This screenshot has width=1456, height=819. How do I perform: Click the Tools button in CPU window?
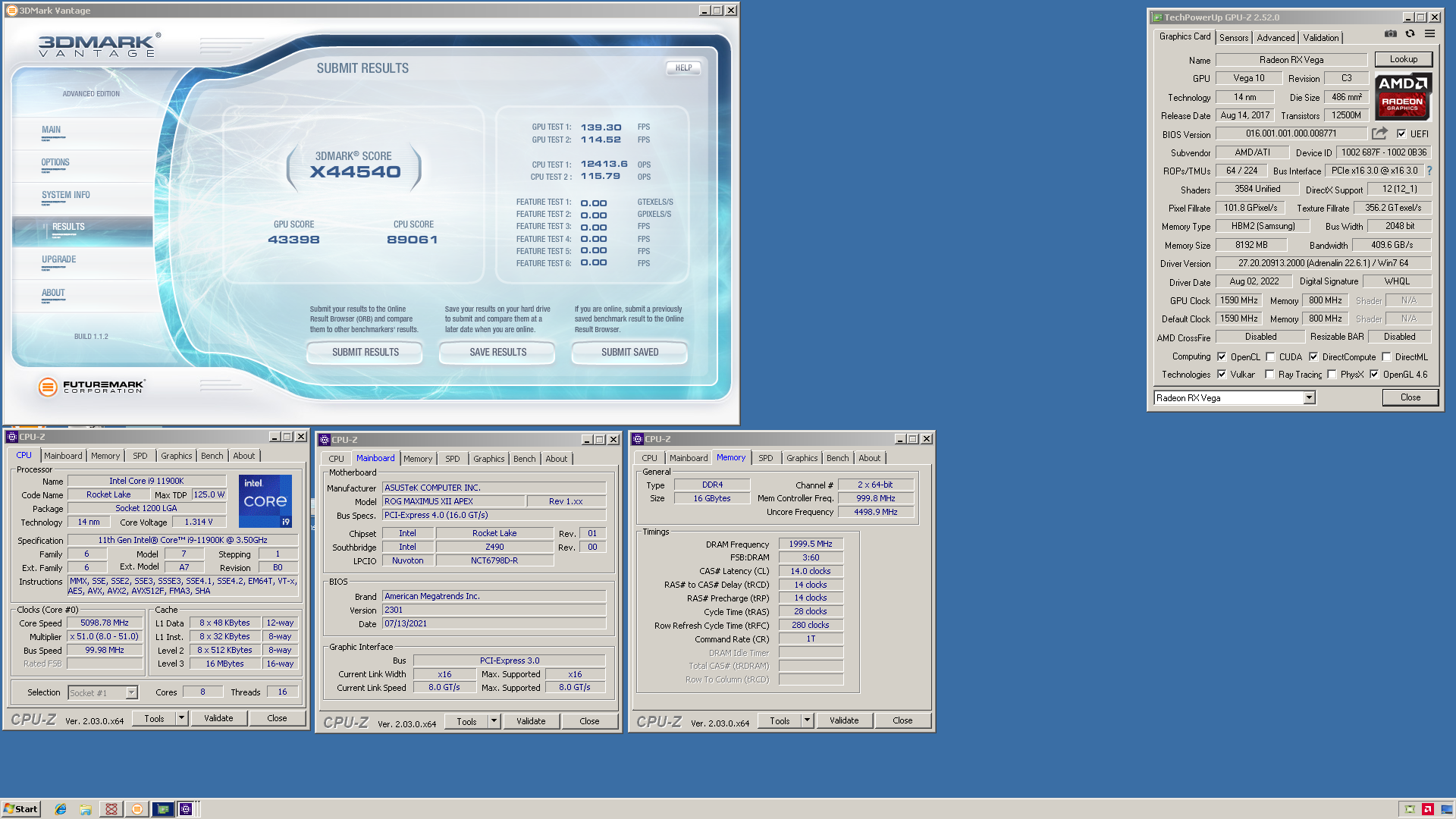154,718
